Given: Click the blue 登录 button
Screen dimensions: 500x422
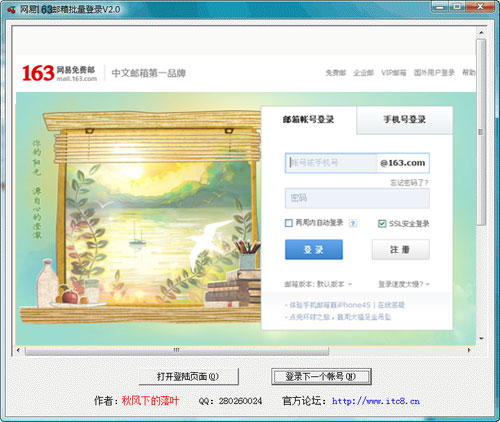Looking at the screenshot, I should tap(314, 249).
